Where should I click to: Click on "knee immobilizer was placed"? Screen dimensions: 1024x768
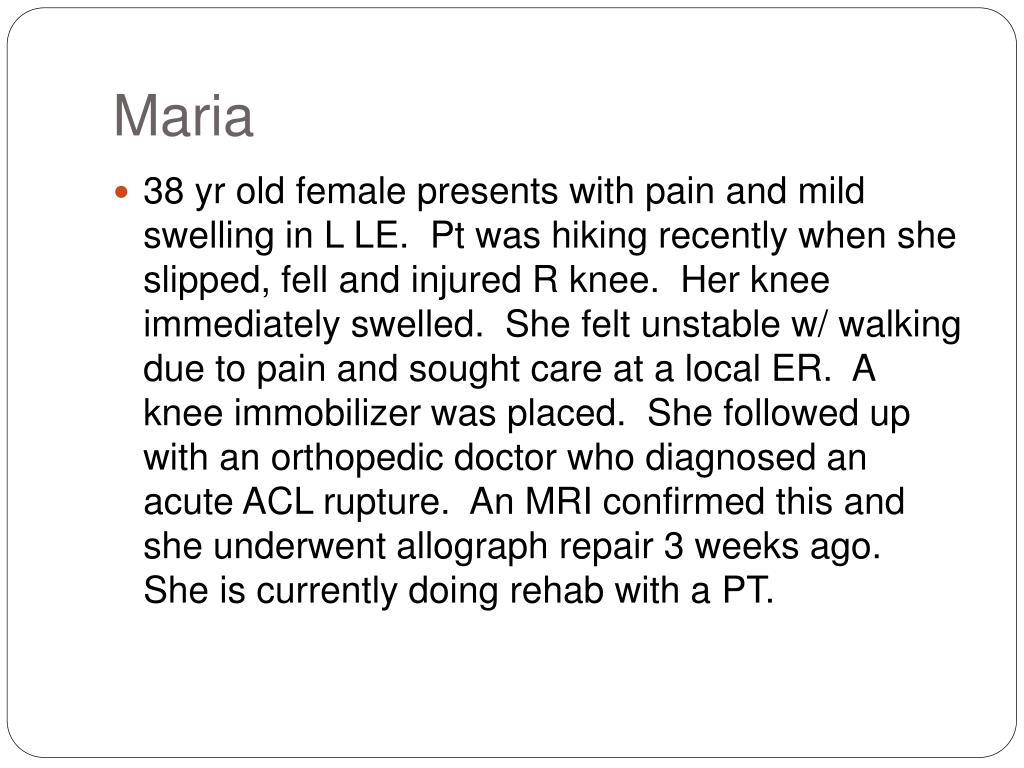(380, 413)
